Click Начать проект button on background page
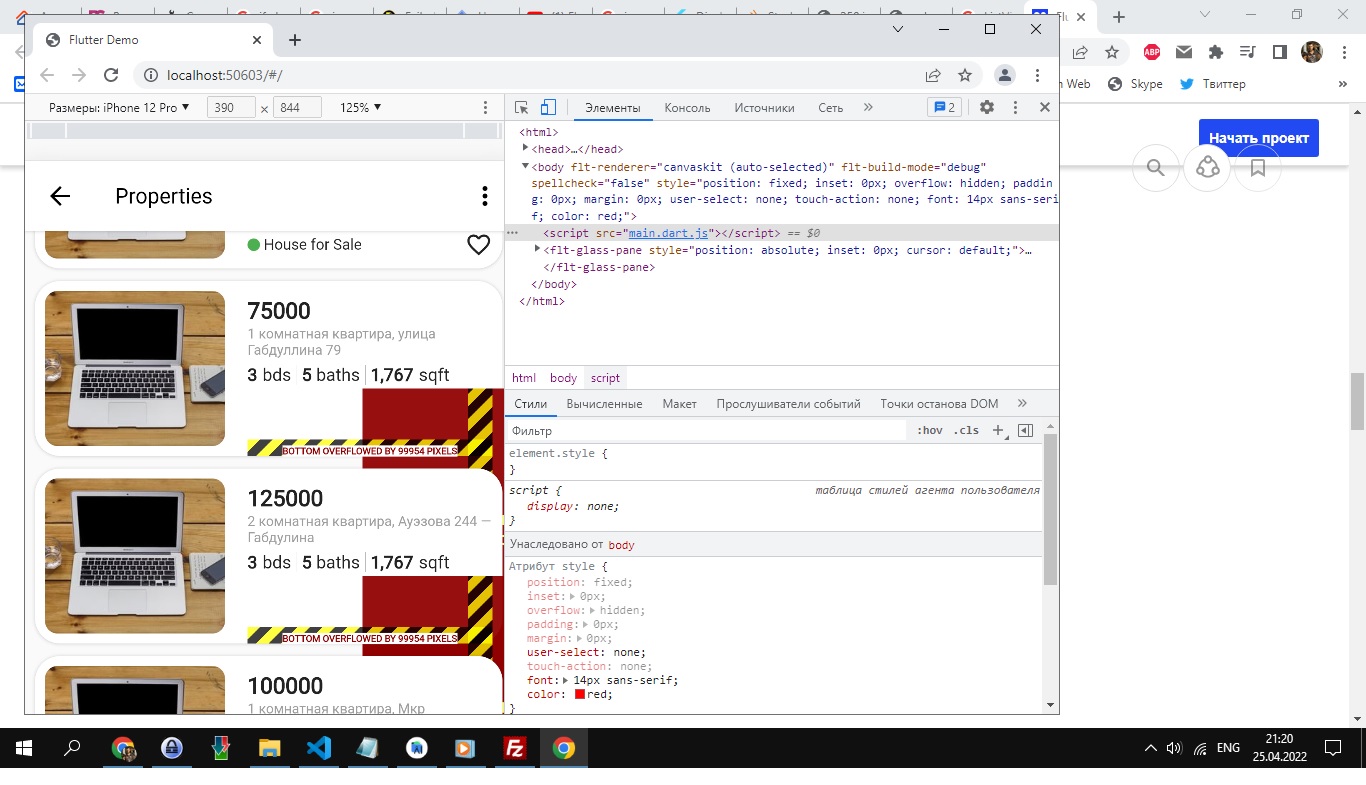The width and height of the screenshot is (1366, 785). click(x=1259, y=138)
